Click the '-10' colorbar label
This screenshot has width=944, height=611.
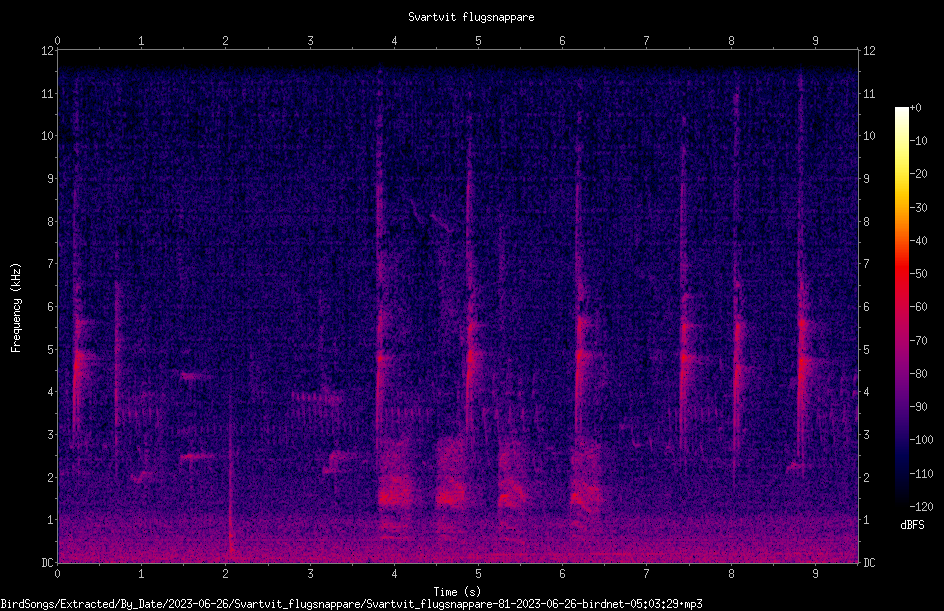919,141
